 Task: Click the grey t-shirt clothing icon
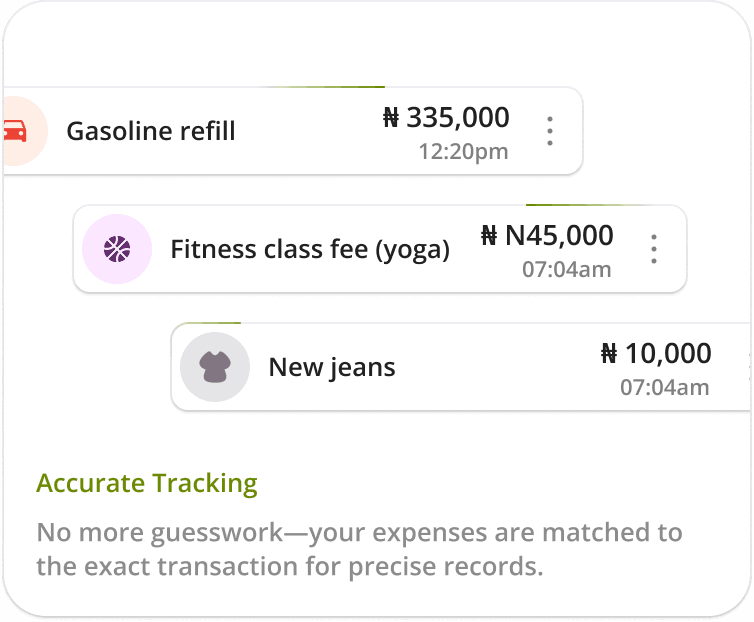tap(215, 367)
